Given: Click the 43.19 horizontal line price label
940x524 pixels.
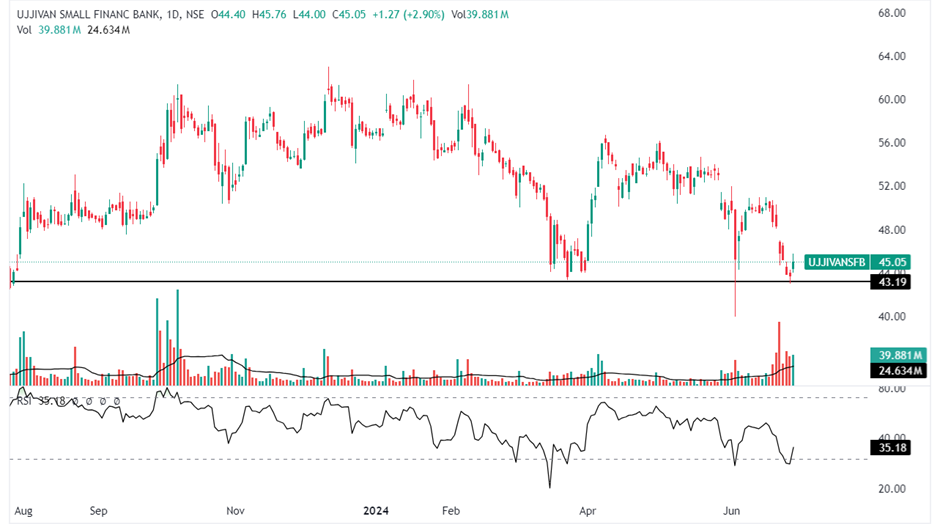Looking at the screenshot, I should 891,282.
